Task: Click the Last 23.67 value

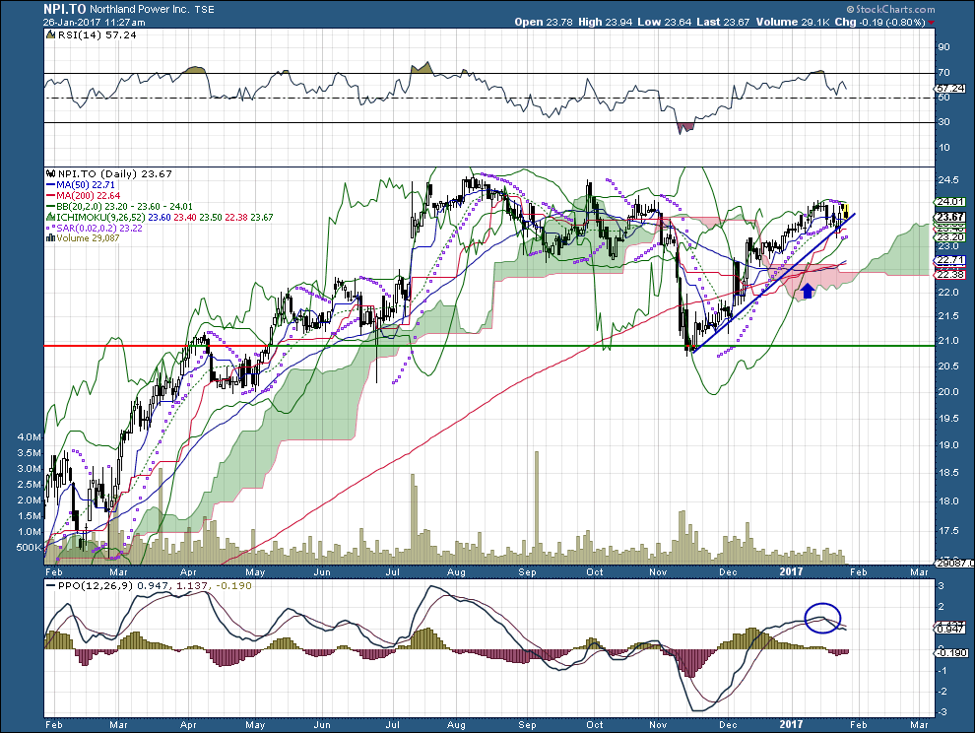Action: pyautogui.click(x=723, y=22)
